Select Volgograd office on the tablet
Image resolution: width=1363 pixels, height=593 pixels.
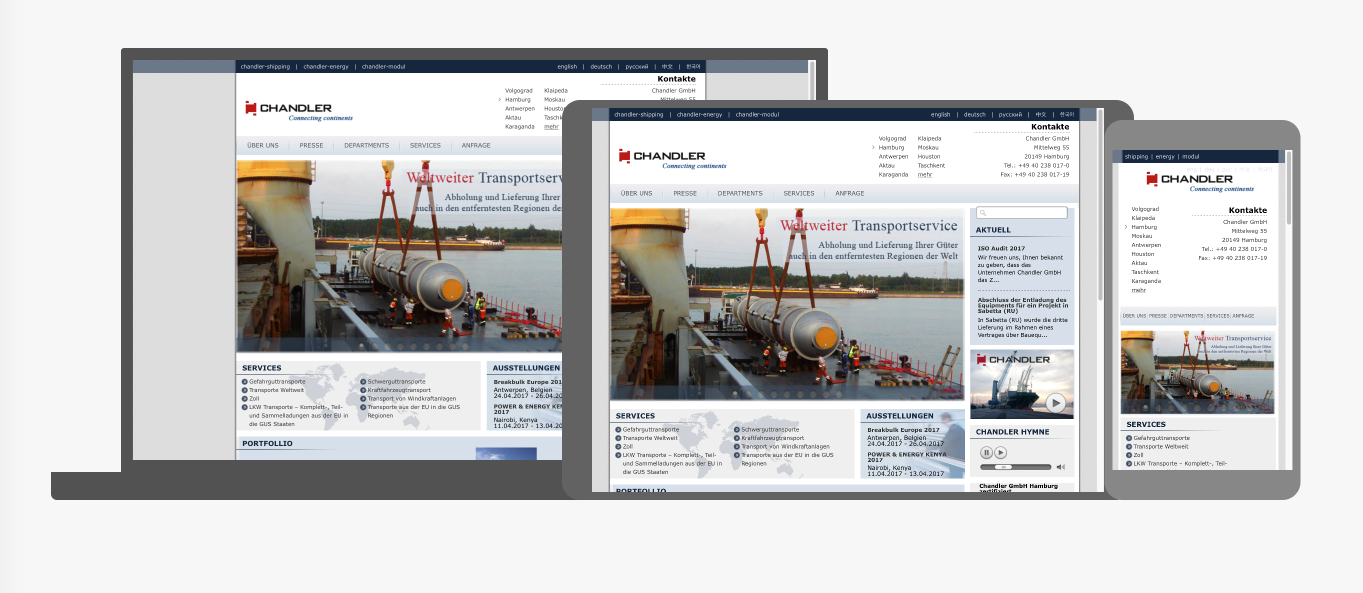pyautogui.click(x=892, y=138)
